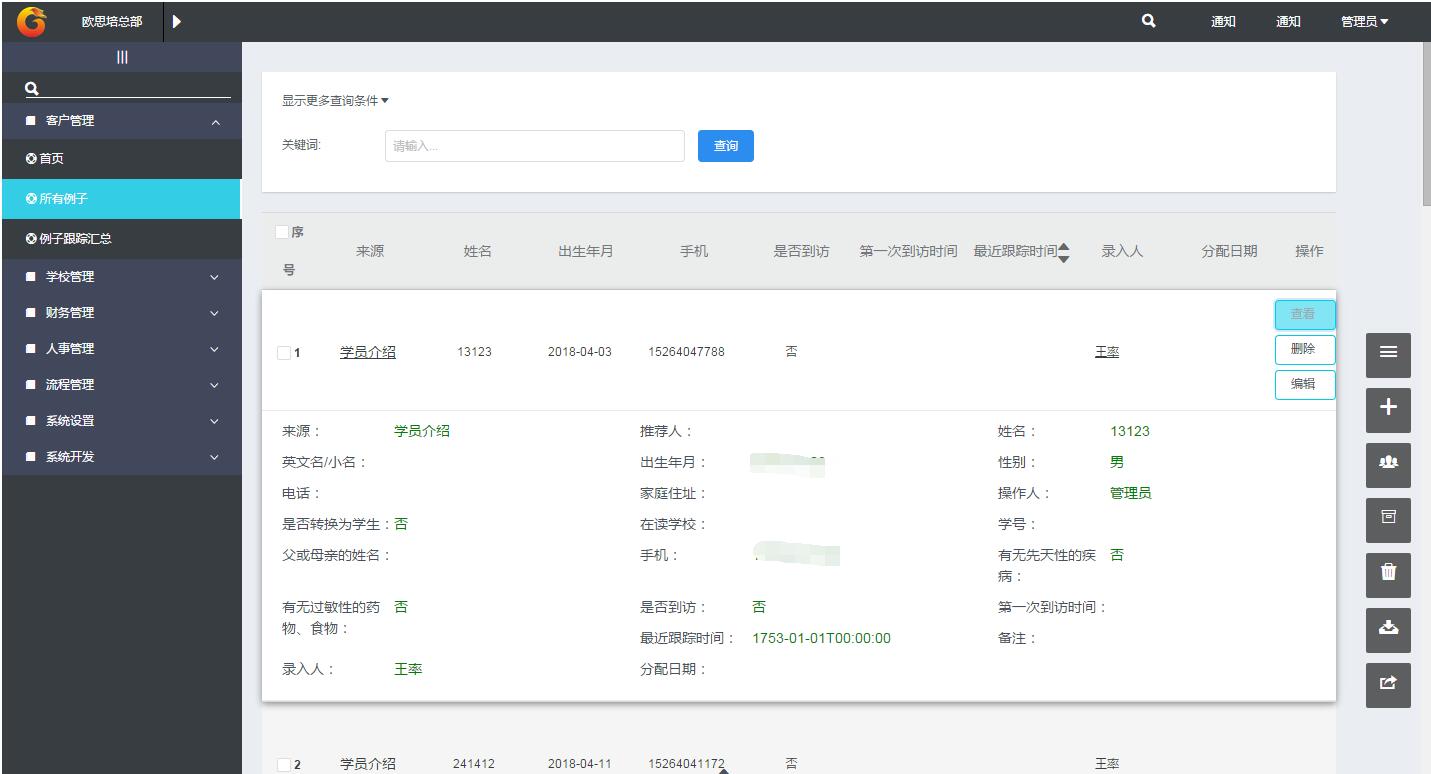Expand the 学校管理 sidebar section

(122, 277)
